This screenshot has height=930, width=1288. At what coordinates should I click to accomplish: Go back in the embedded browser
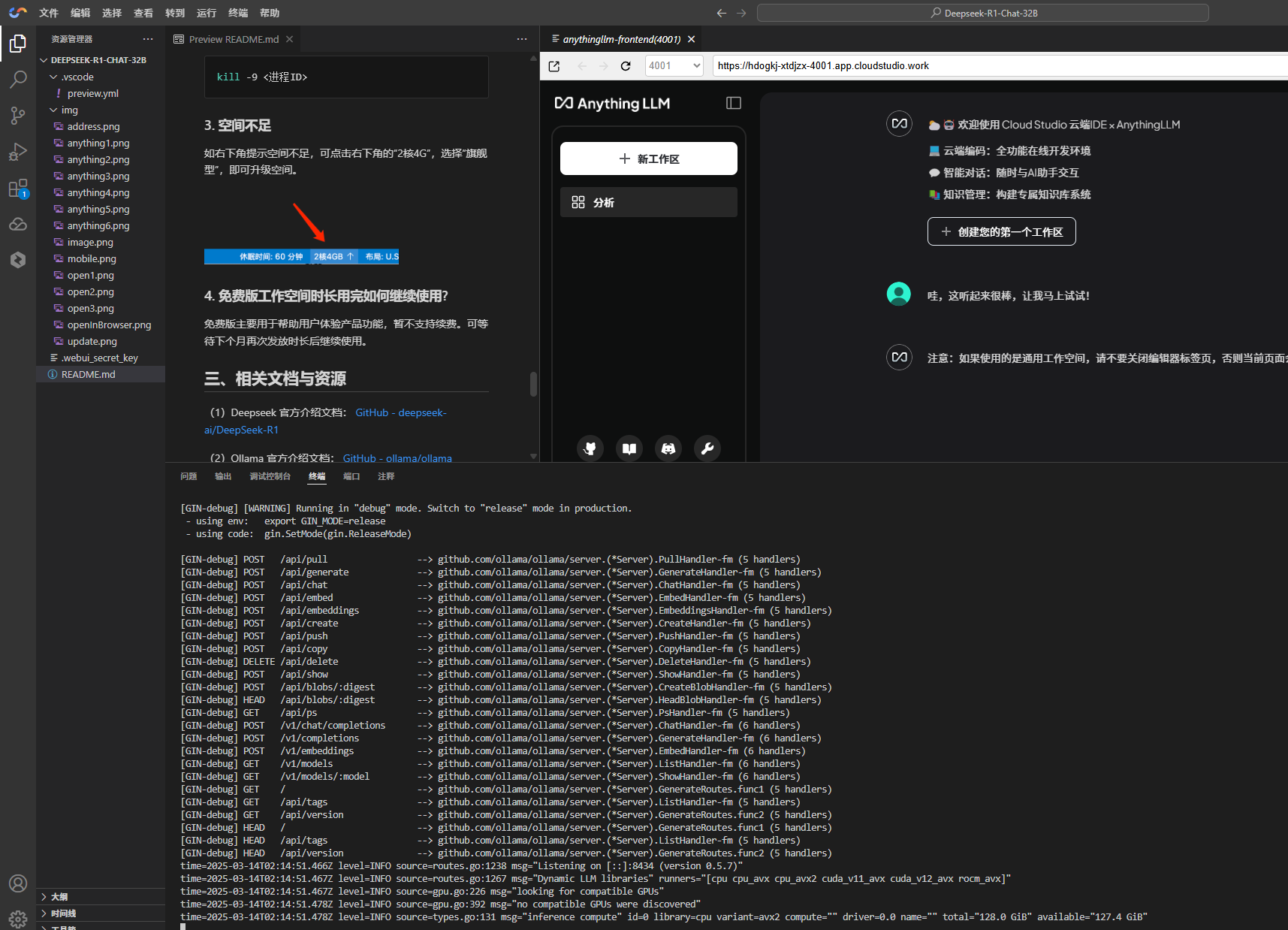[582, 66]
